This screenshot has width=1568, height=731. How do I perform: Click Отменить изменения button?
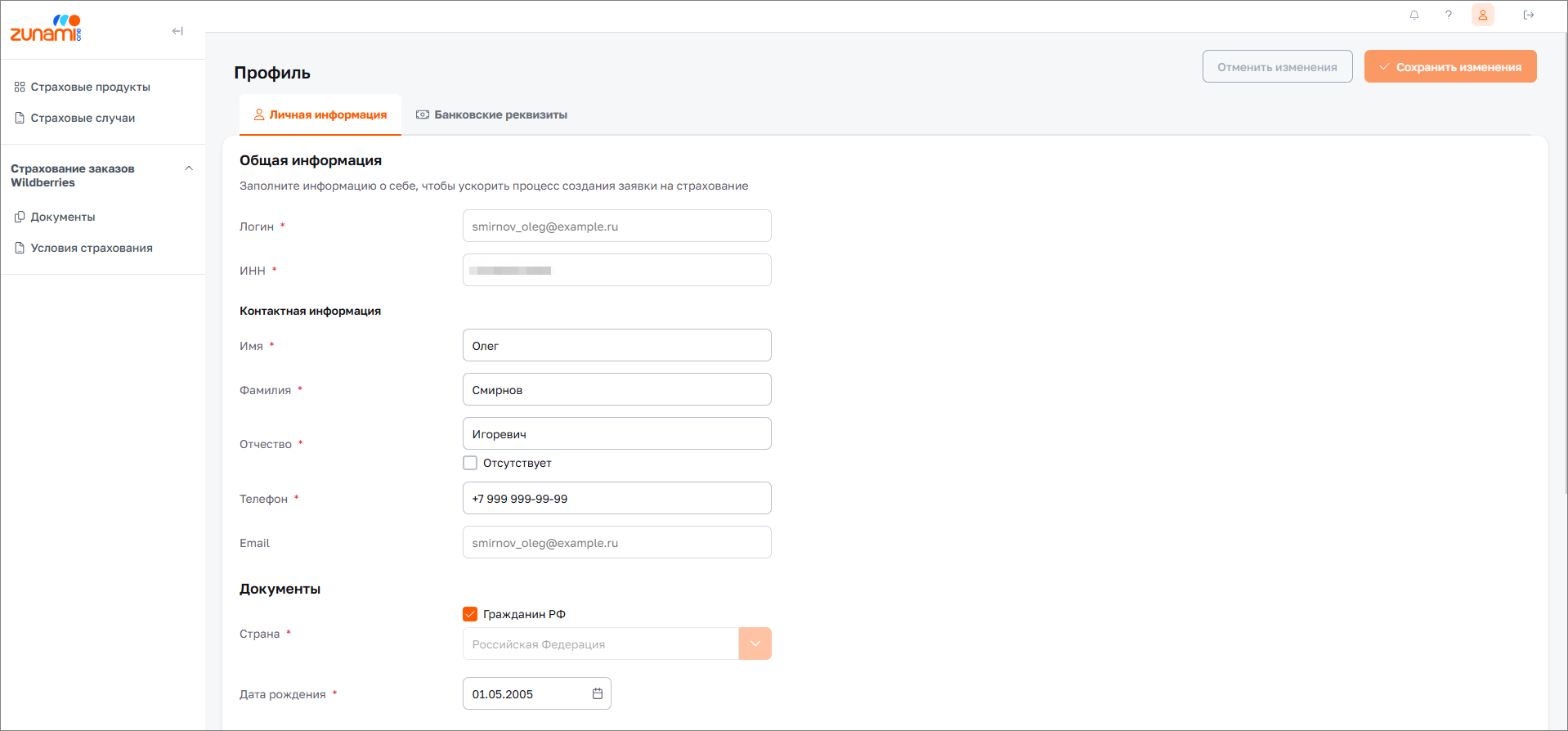pyautogui.click(x=1277, y=67)
